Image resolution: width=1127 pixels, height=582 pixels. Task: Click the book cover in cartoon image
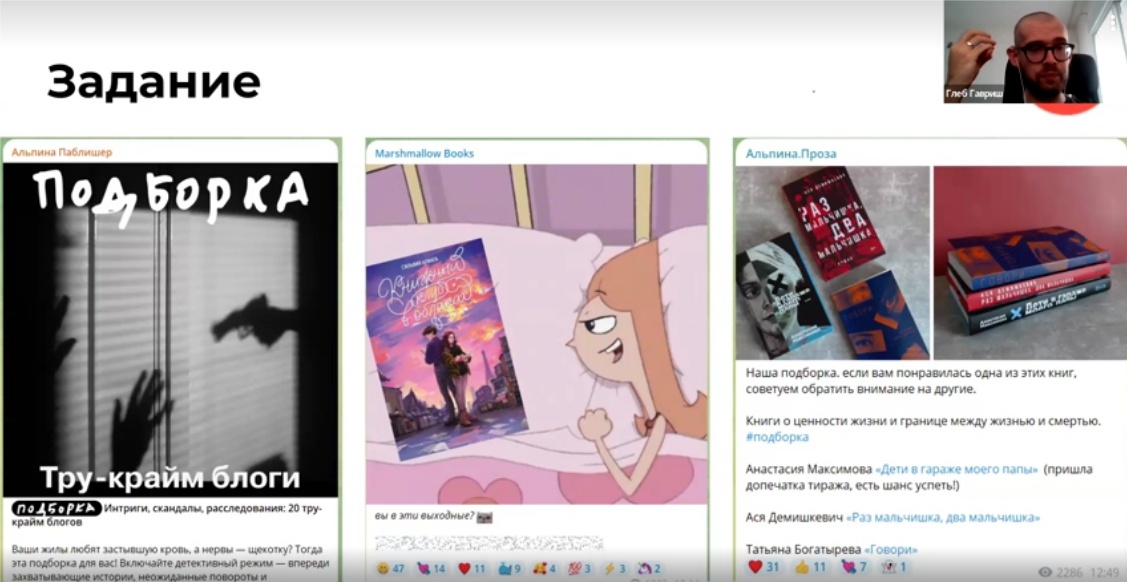point(447,349)
